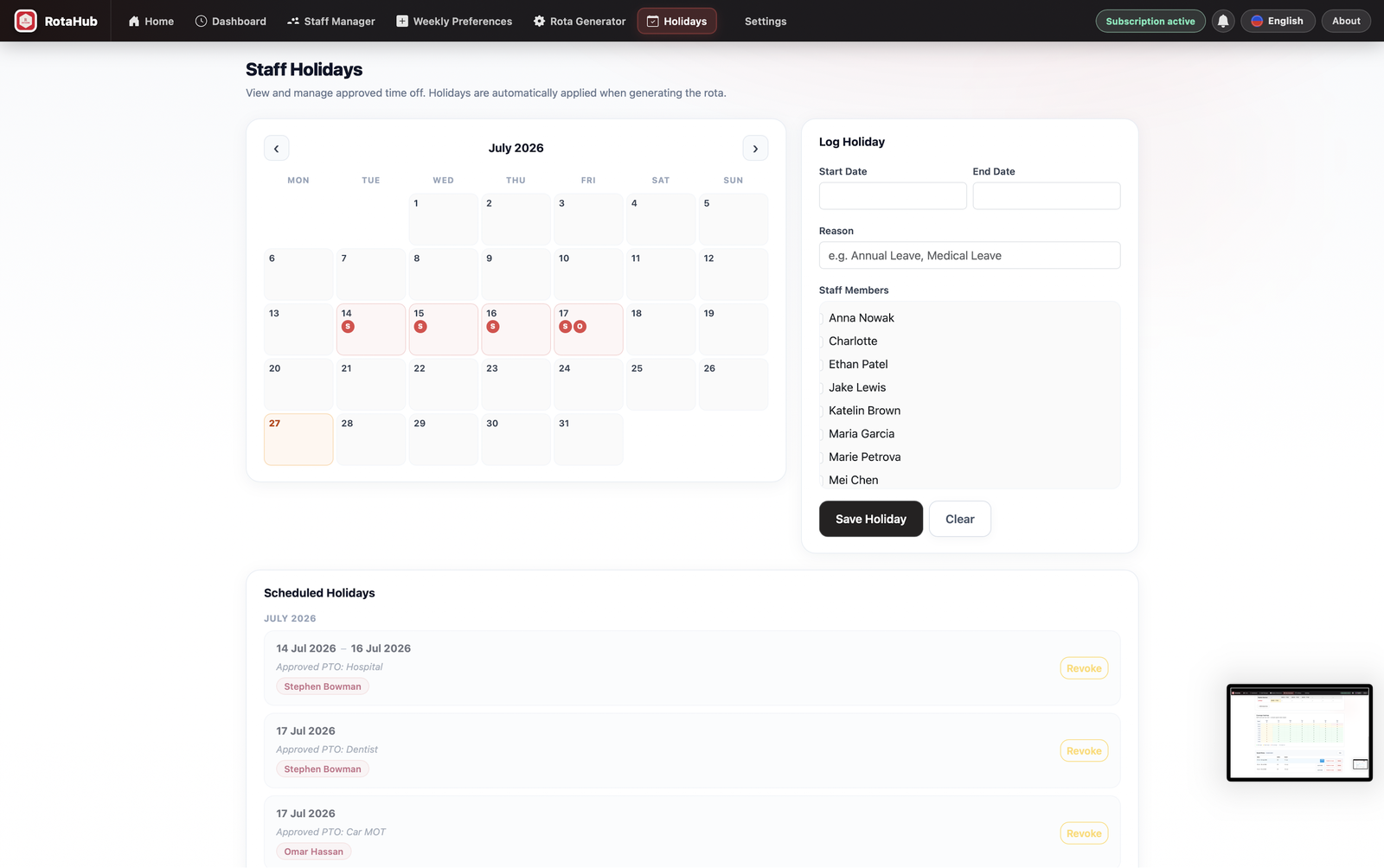
Task: Open the Home page
Action: (151, 21)
